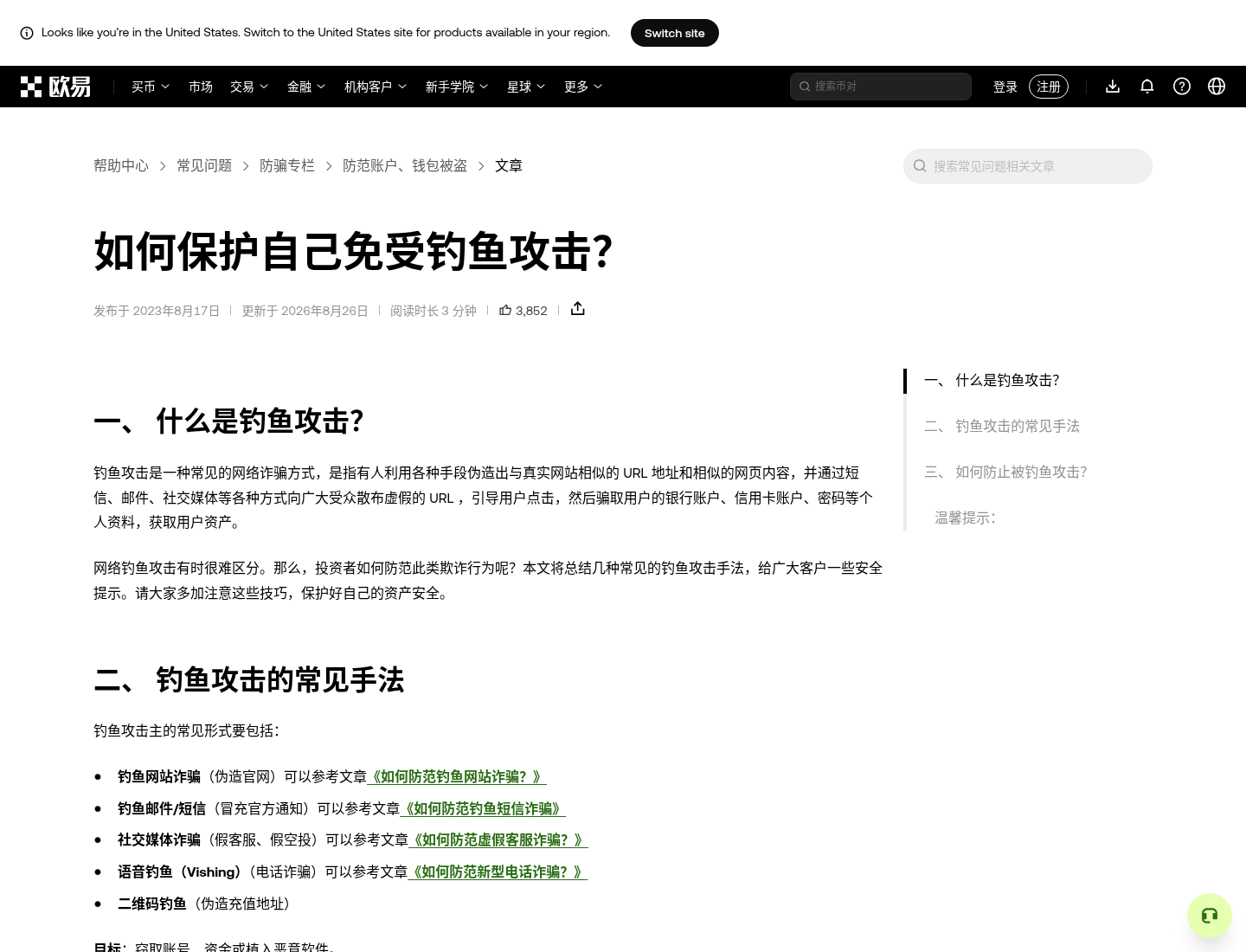
Task: Expand the 金融 dropdown menu
Action: coord(306,87)
